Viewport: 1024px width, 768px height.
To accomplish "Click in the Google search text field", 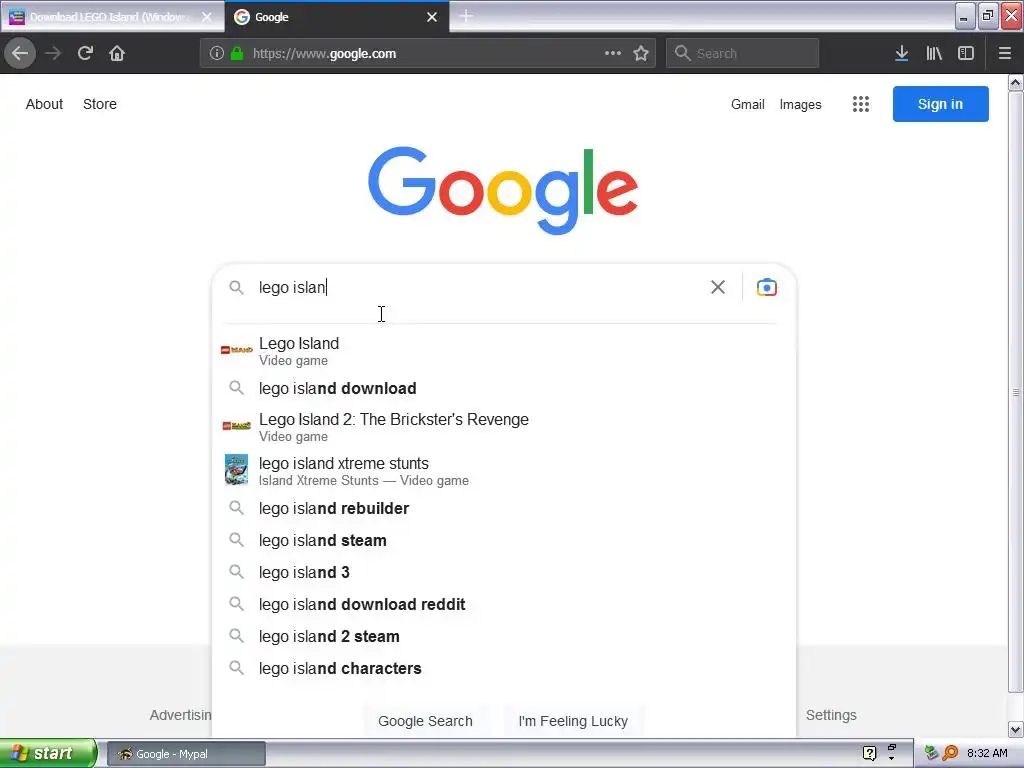I will coord(480,287).
